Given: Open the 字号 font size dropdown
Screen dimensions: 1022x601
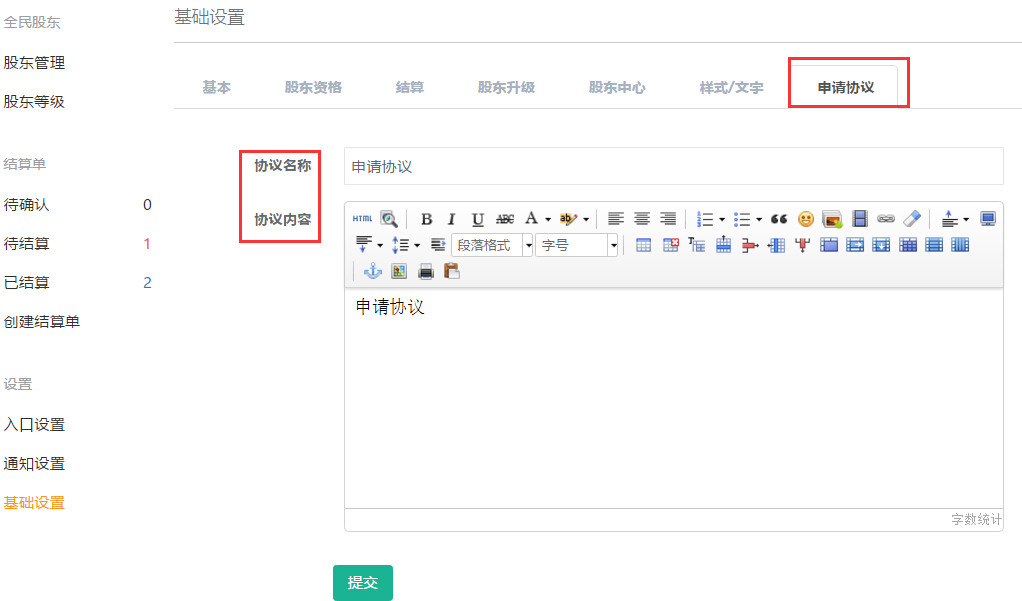Looking at the screenshot, I should click(x=577, y=245).
